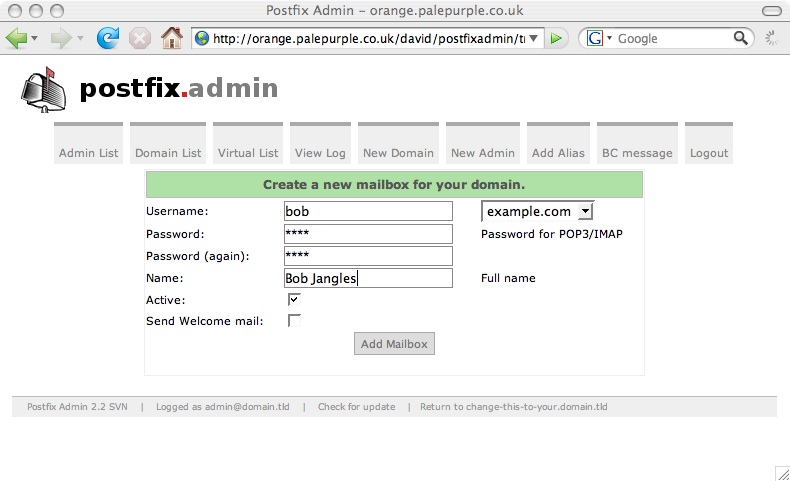Focus the Name field with Bob Jangles

pos(368,278)
